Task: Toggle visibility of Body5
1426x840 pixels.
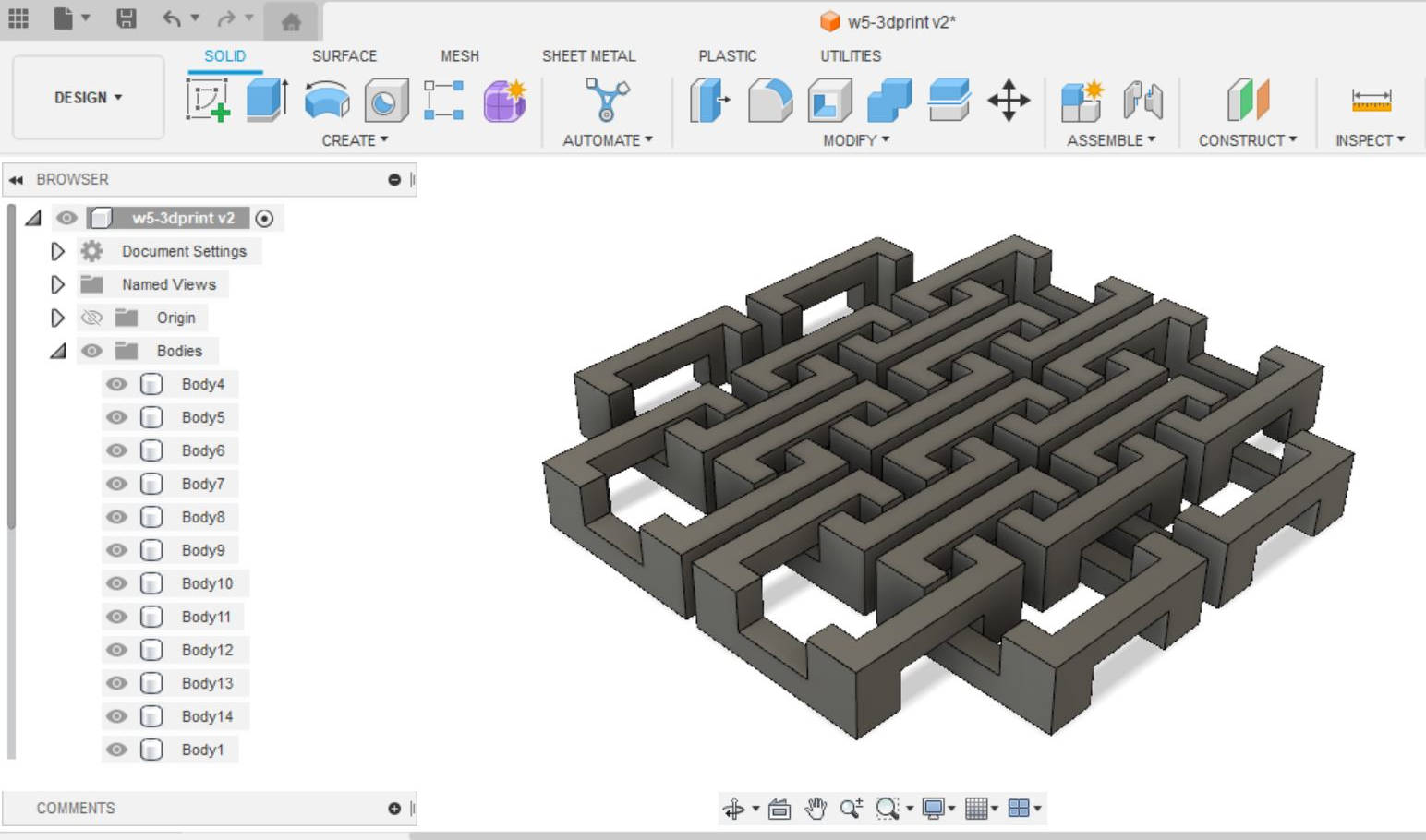Action: tap(116, 417)
